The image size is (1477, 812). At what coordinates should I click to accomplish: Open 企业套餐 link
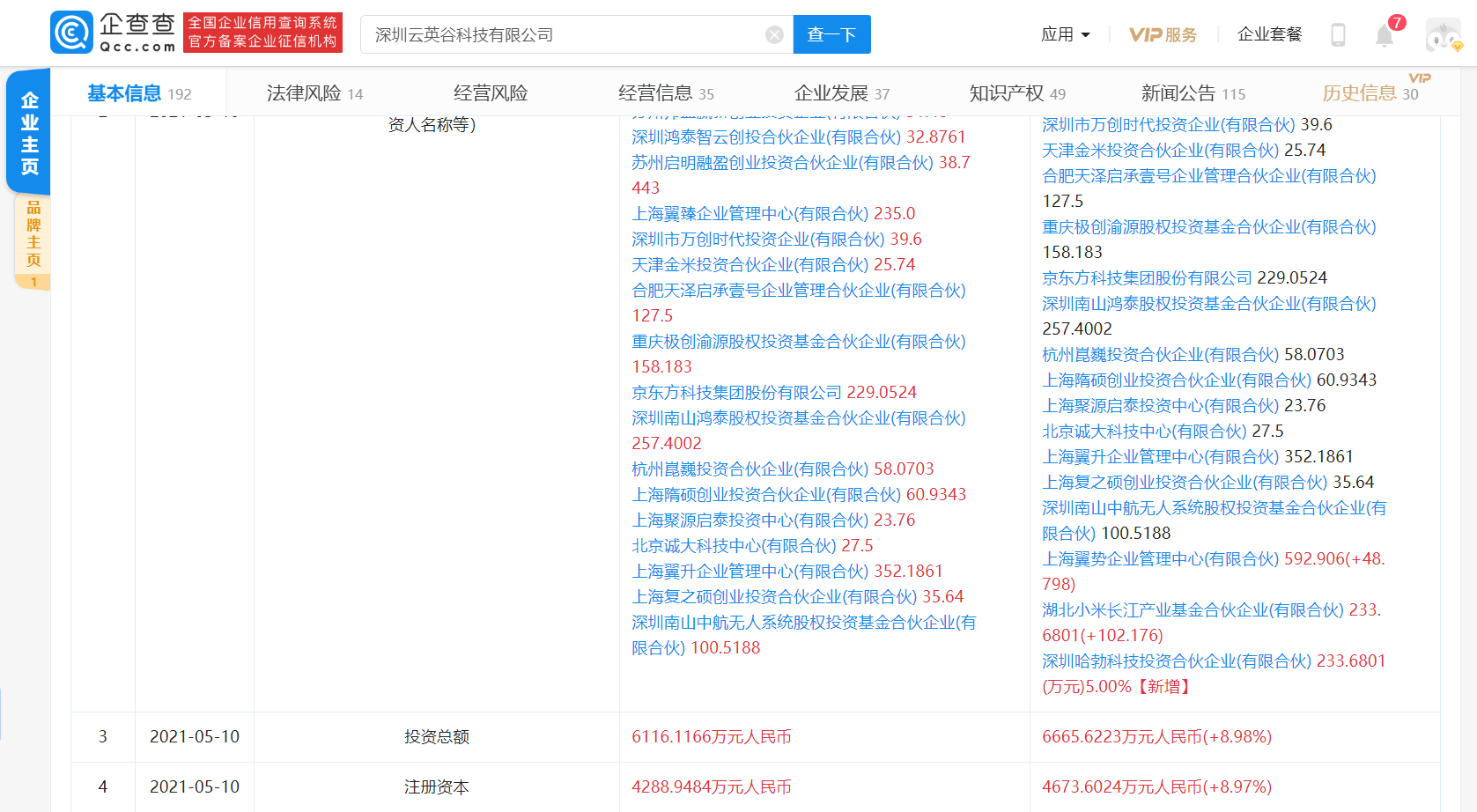coord(1269,34)
